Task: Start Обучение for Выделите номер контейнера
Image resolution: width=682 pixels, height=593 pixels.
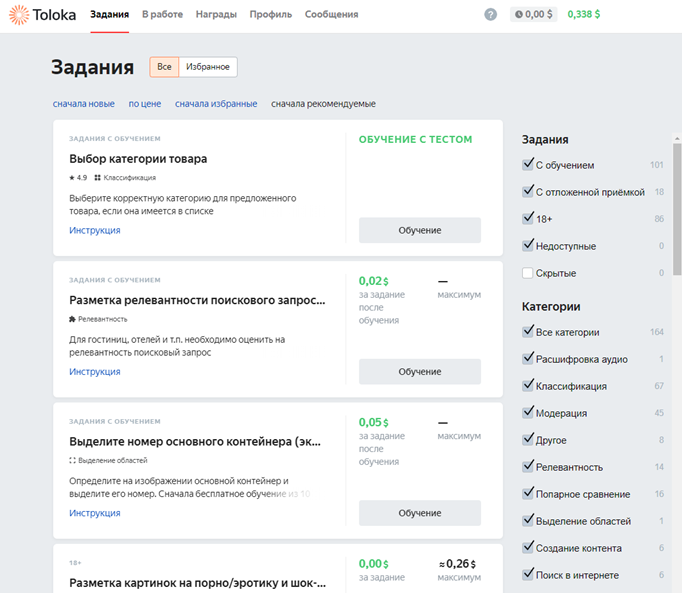Action: pyautogui.click(x=420, y=513)
